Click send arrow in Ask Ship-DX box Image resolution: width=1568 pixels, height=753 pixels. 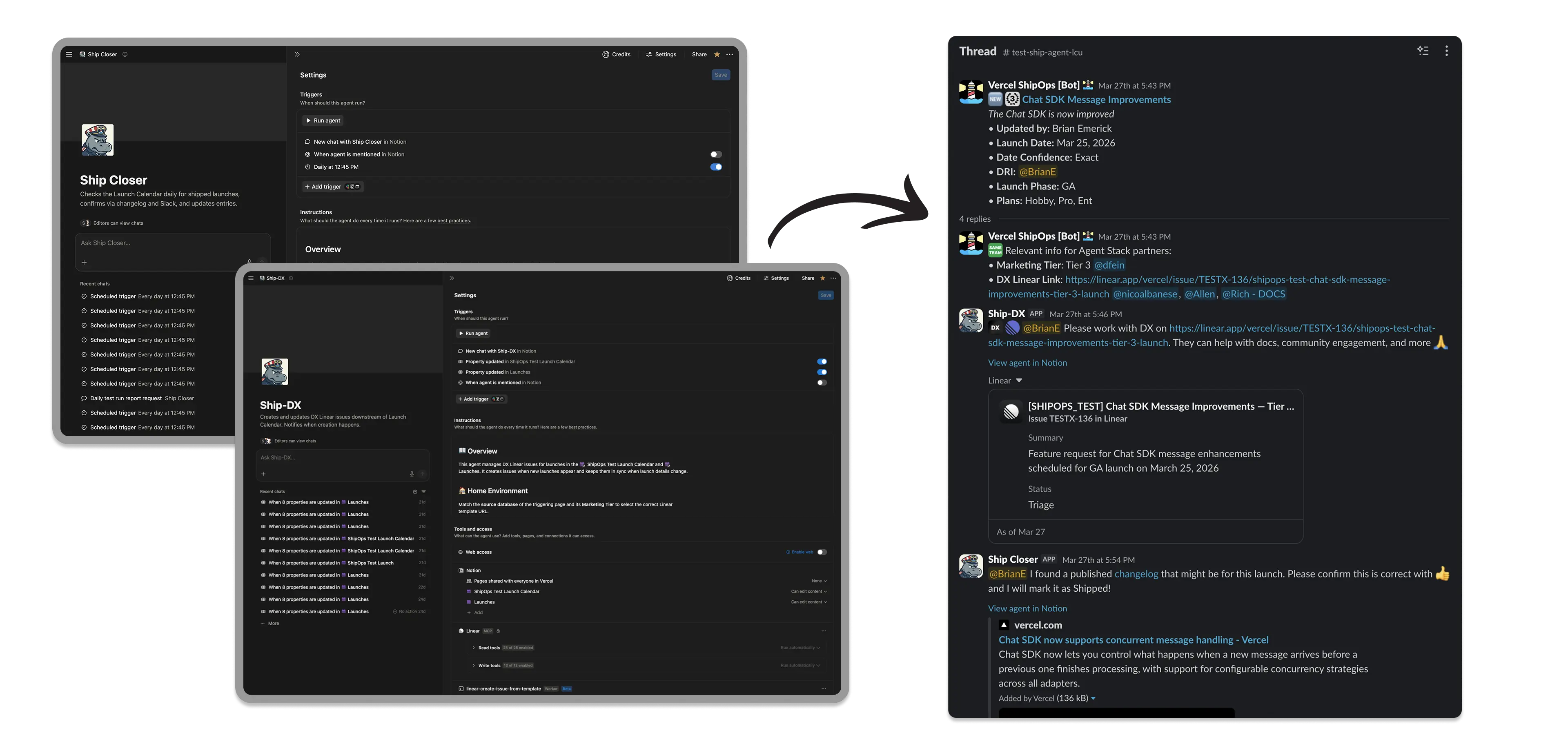pyautogui.click(x=423, y=474)
